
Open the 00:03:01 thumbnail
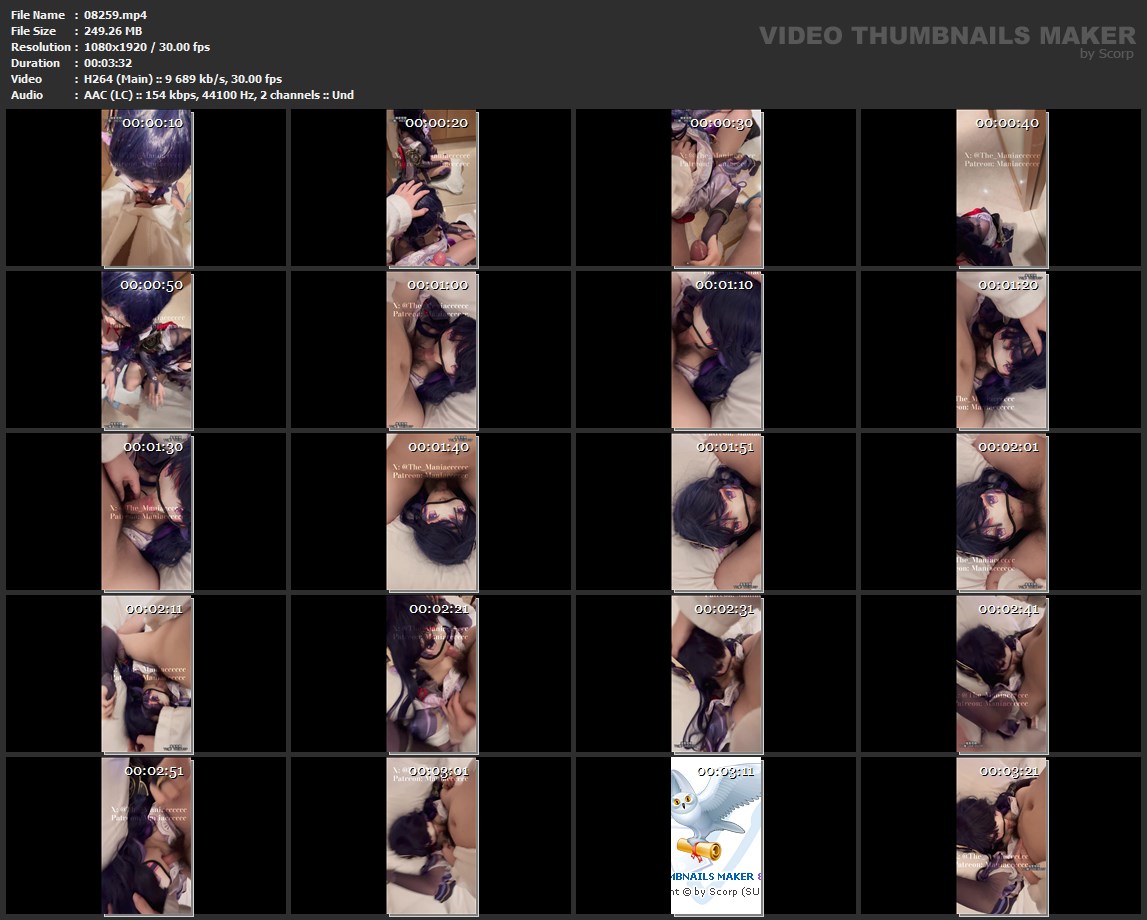pyautogui.click(x=432, y=836)
